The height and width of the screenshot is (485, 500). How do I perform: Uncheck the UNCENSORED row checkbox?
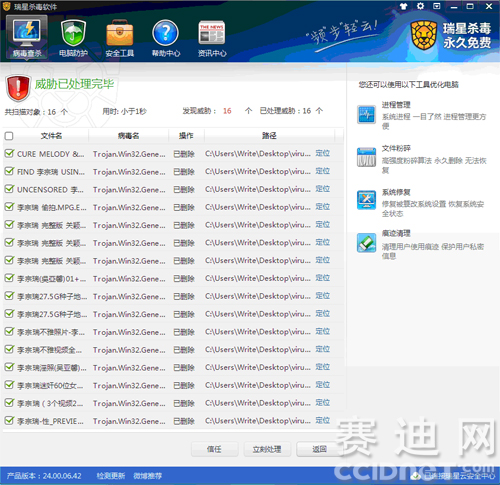pyautogui.click(x=9, y=189)
